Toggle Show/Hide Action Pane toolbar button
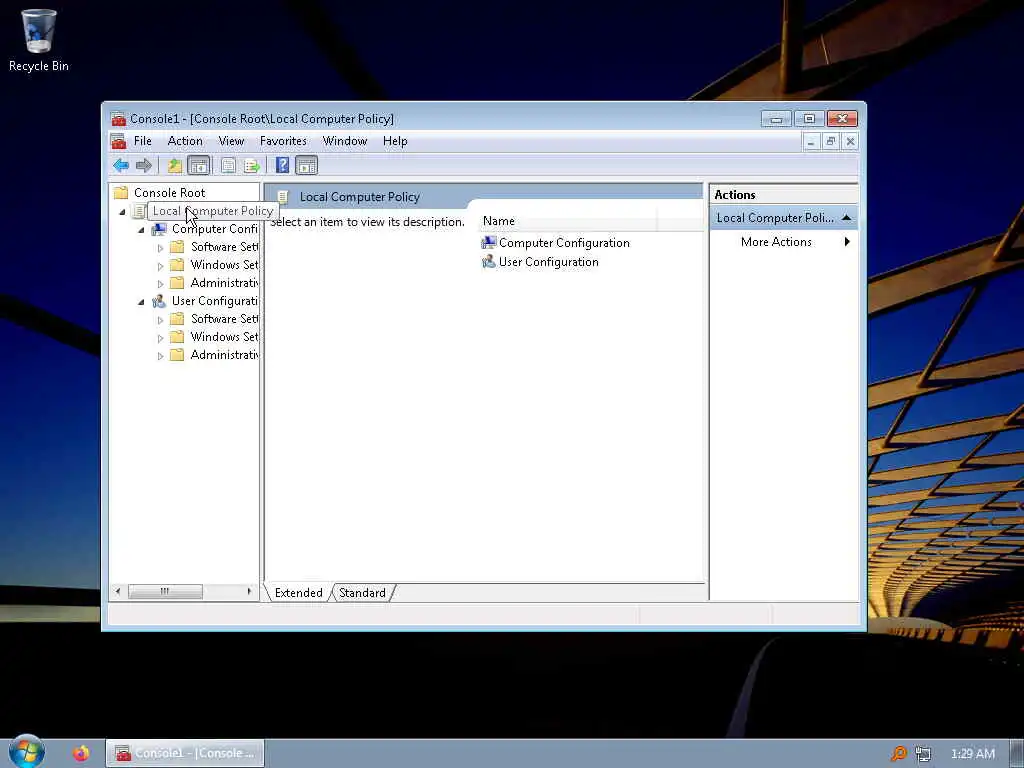1024x768 pixels. point(306,166)
